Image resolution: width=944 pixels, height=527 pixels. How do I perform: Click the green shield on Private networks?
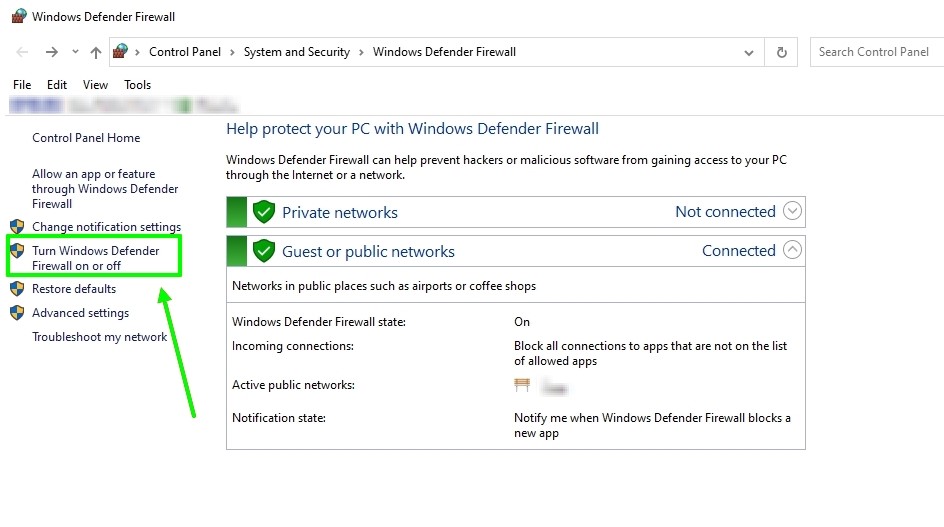(264, 212)
